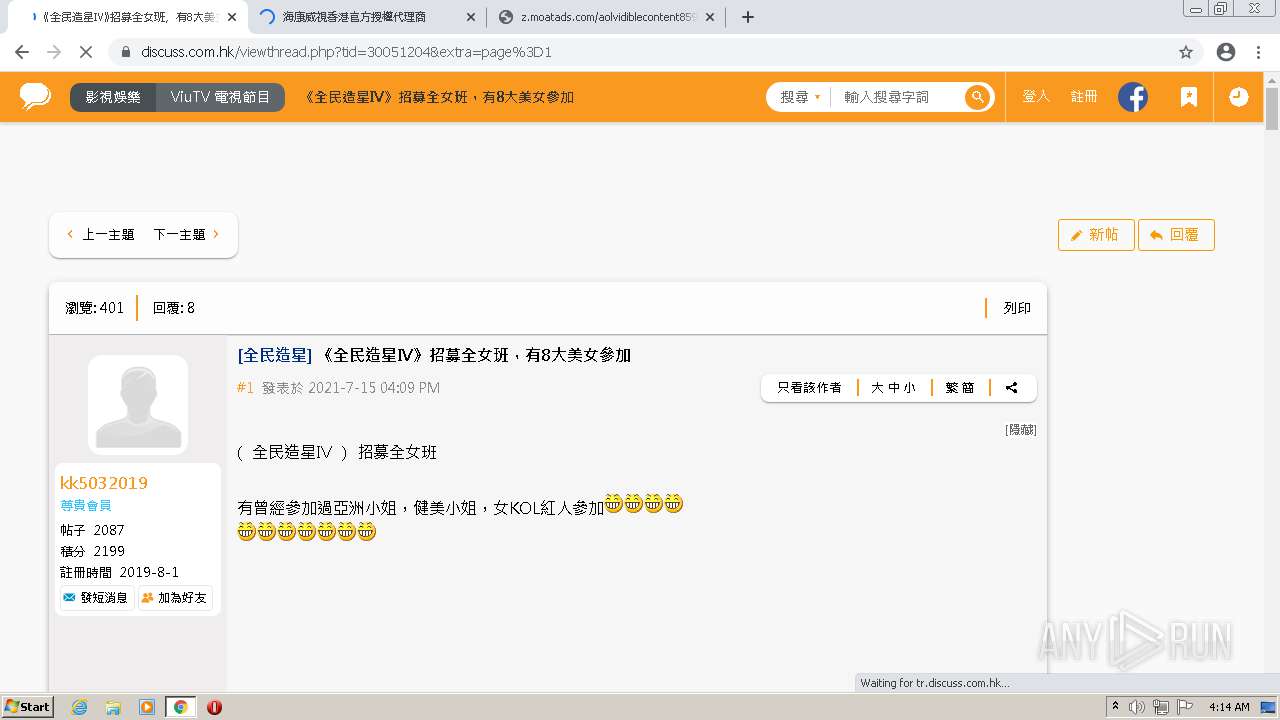Click the page vertical scrollbar thumb
This screenshot has height=720, width=1280.
1272,109
